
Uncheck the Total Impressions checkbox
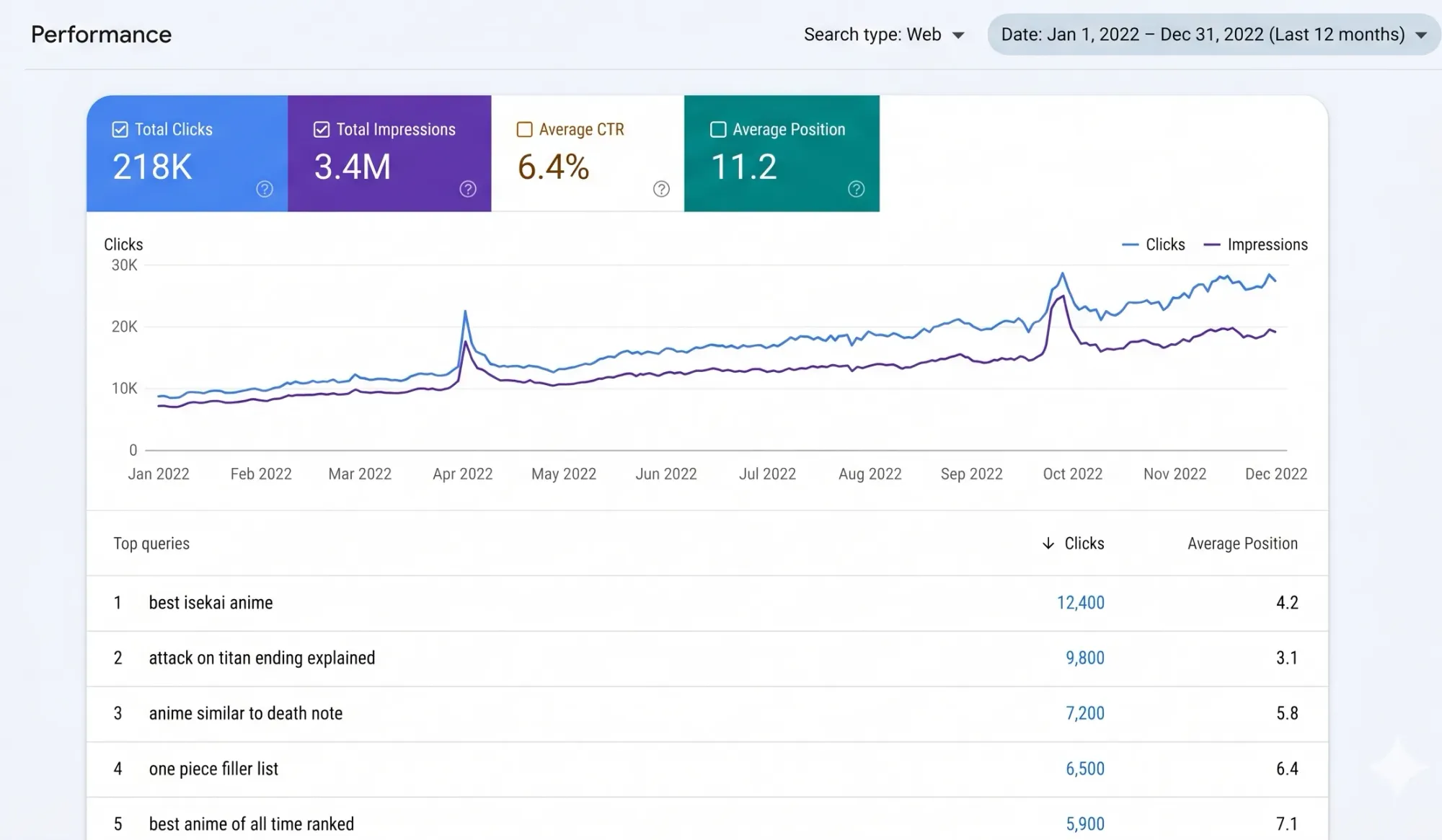(x=322, y=130)
